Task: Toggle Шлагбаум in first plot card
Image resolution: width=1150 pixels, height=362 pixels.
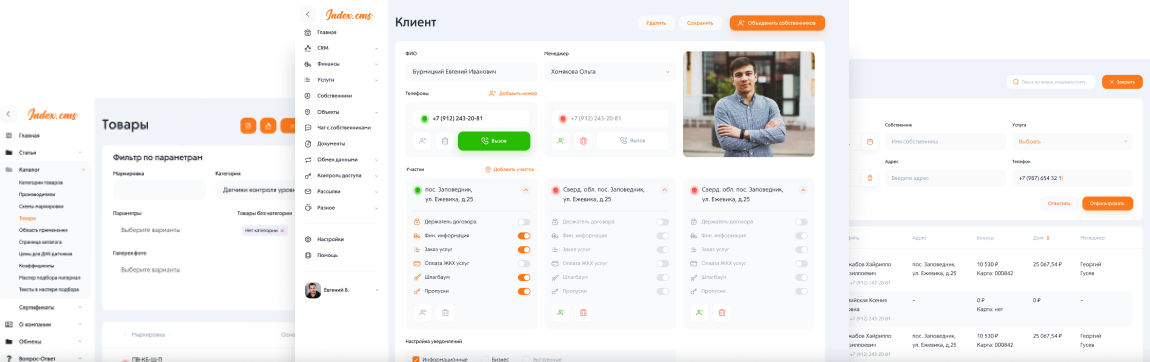Action: tap(524, 278)
